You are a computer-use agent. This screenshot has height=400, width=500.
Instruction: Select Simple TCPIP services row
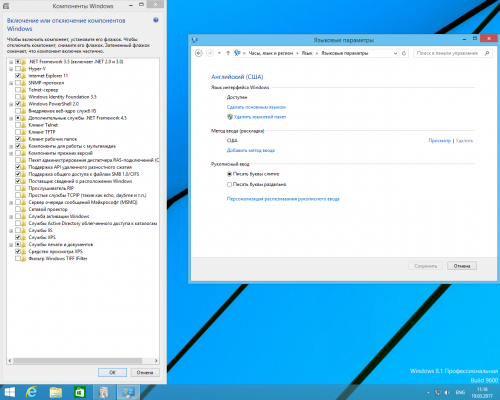click(87, 195)
